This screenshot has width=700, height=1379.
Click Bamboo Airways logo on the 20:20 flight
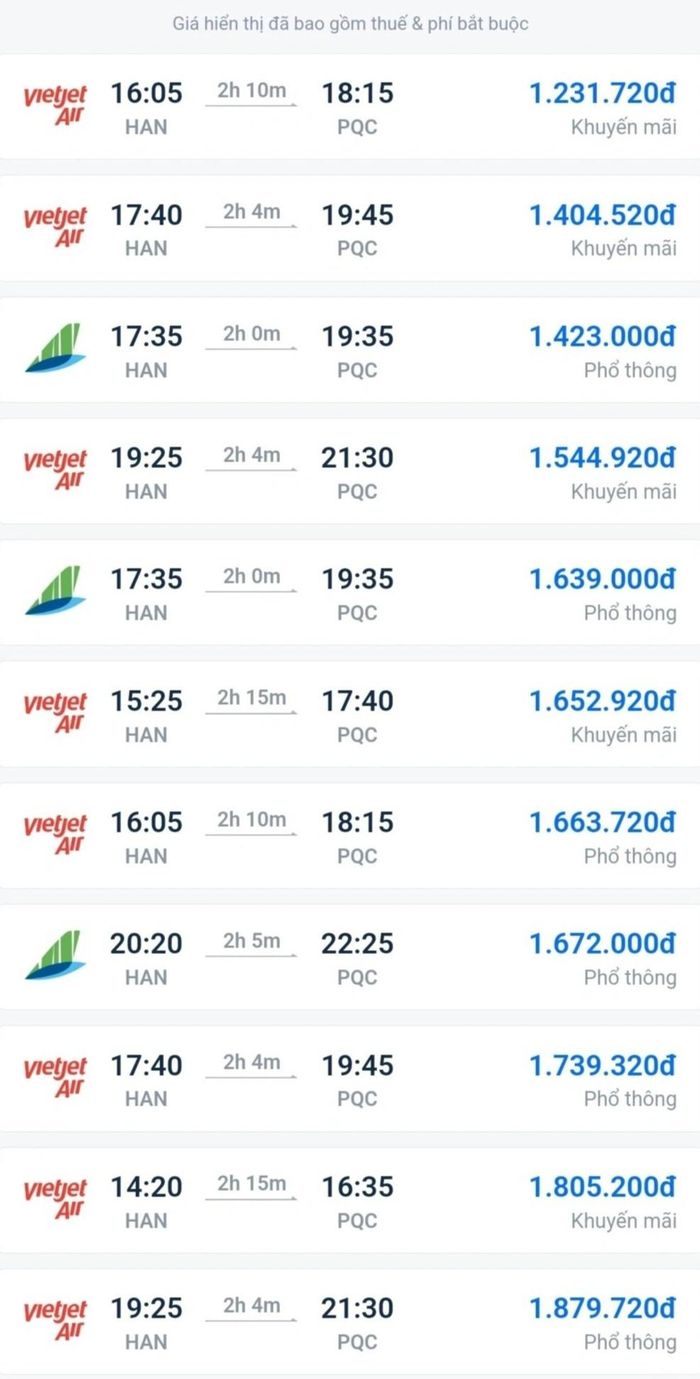click(x=55, y=955)
